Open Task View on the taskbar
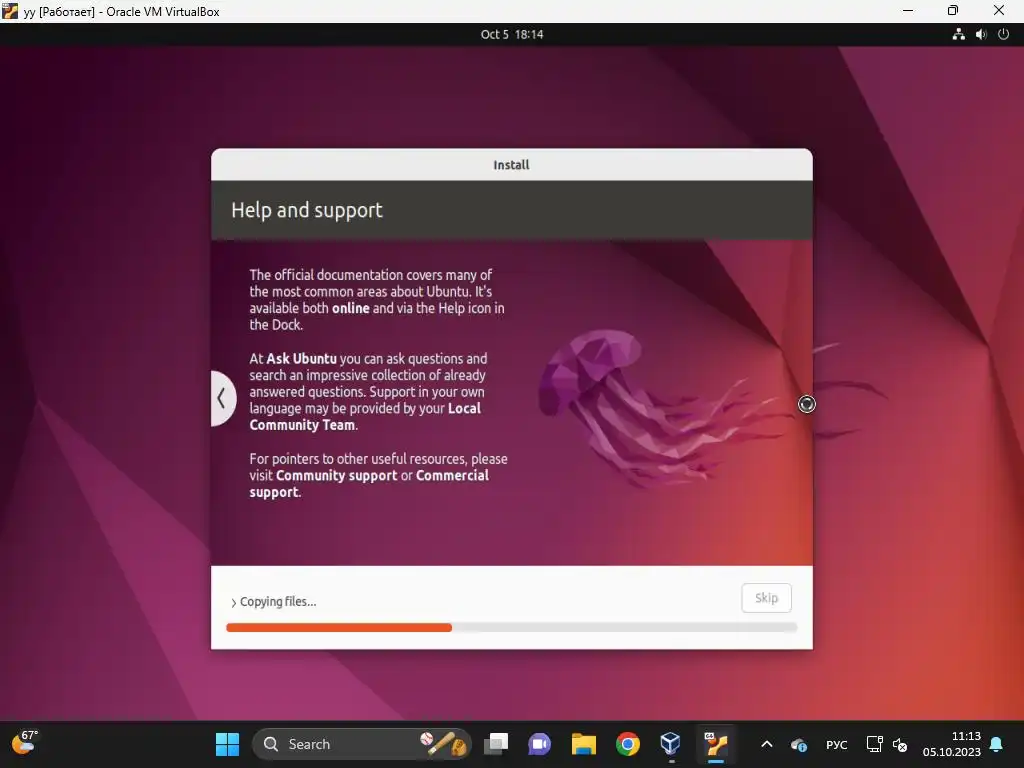This screenshot has height=768, width=1024. (496, 744)
